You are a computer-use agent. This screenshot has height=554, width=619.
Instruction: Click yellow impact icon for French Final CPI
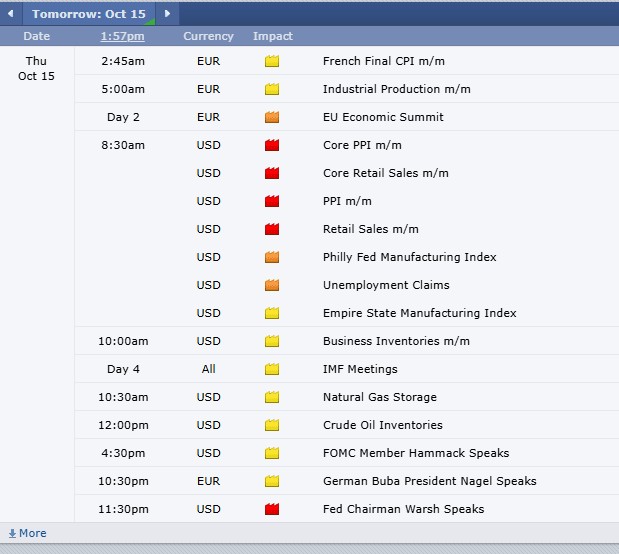point(272,61)
